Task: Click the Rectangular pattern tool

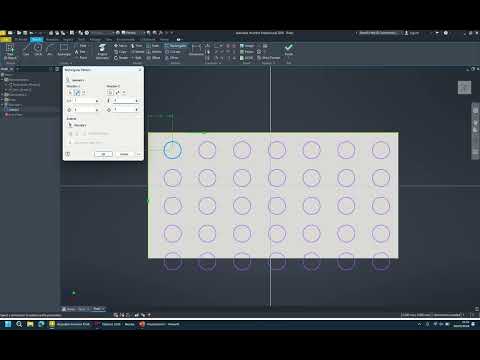Action: point(176,46)
